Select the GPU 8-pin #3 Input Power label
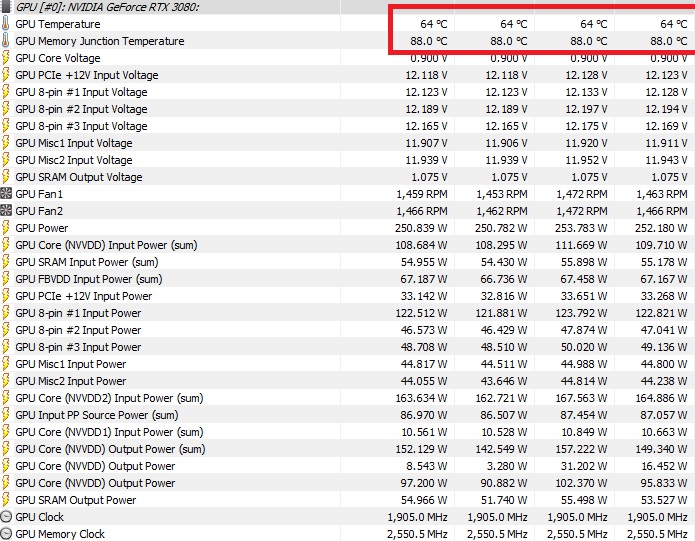Image resolution: width=695 pixels, height=541 pixels. 78,347
